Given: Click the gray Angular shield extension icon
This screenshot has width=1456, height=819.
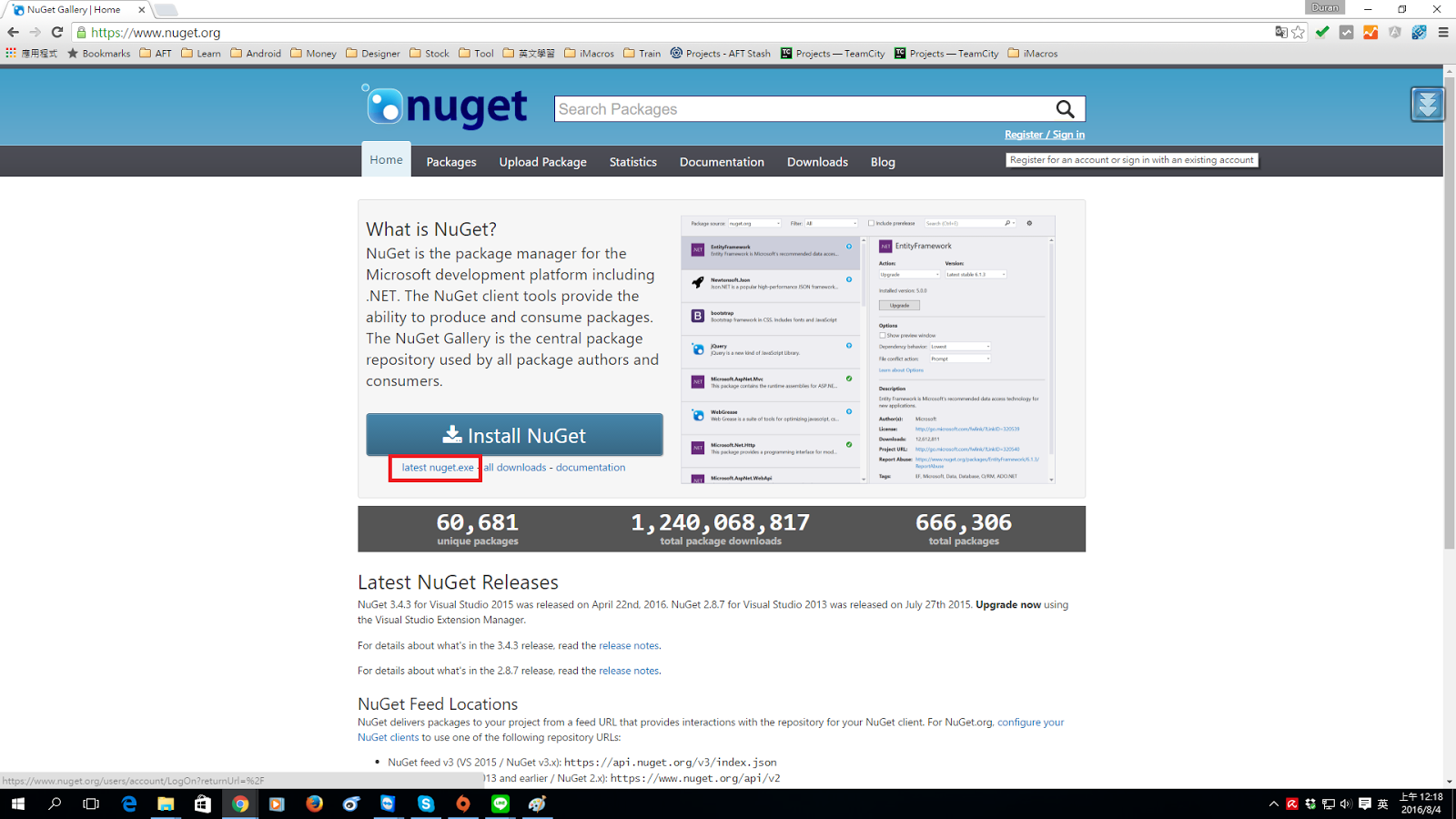Looking at the screenshot, I should click(x=1395, y=32).
